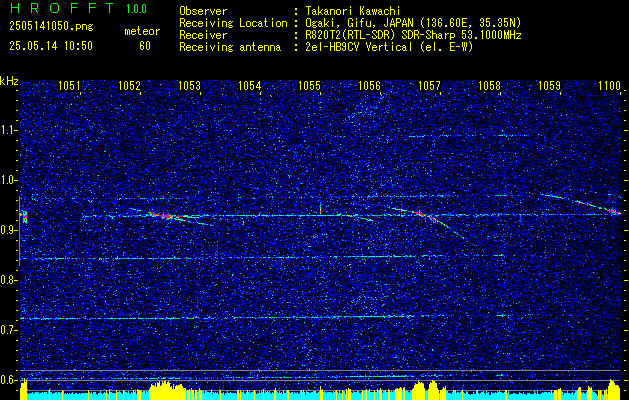This screenshot has width=629, height=400.
Task: Click the kHz axis unit label
Action: click(9, 81)
